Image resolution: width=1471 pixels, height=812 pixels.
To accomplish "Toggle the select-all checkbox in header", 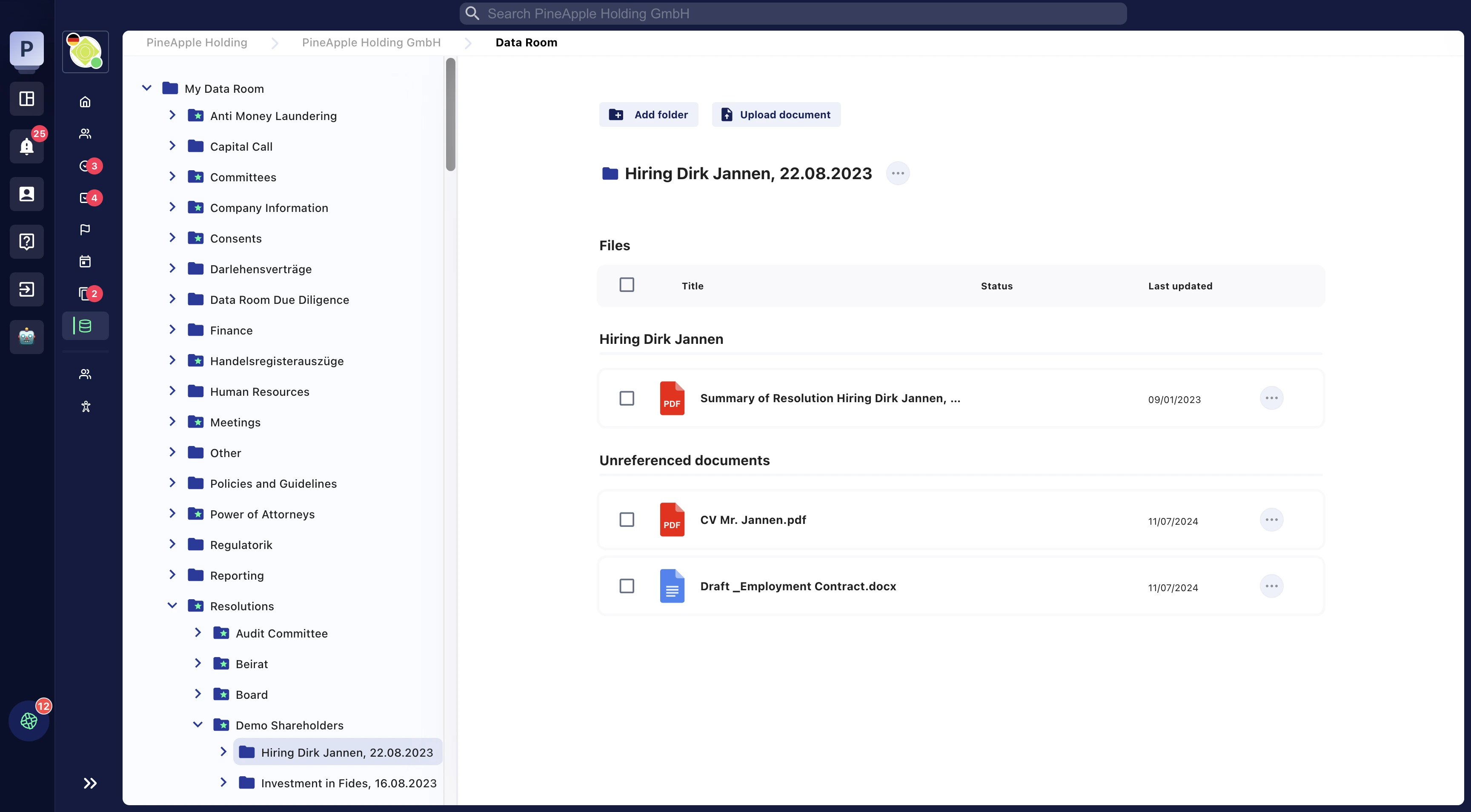I will coord(627,284).
